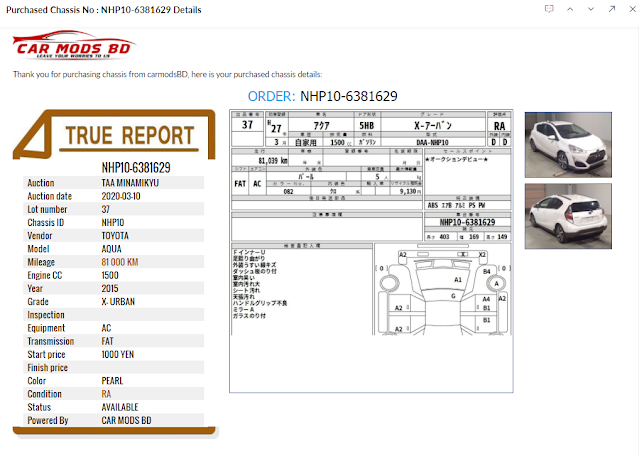639x456 pixels.
Task: Click the comment icon in the header
Action: click(x=549, y=9)
